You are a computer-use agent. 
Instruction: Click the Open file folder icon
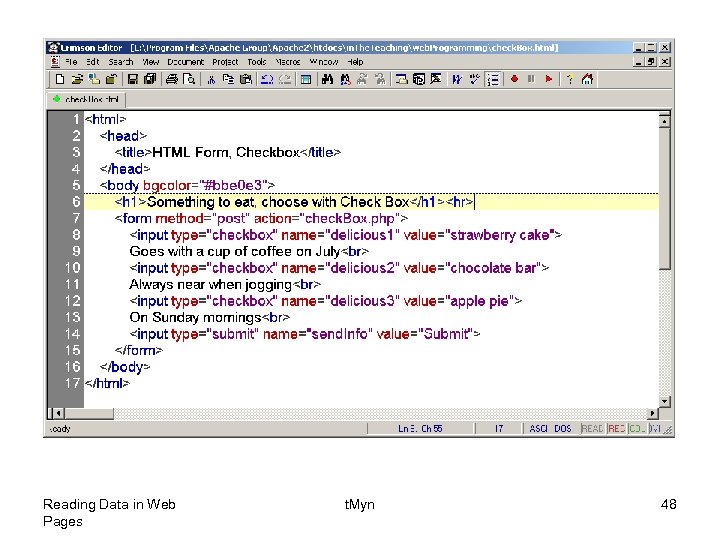tap(77, 79)
